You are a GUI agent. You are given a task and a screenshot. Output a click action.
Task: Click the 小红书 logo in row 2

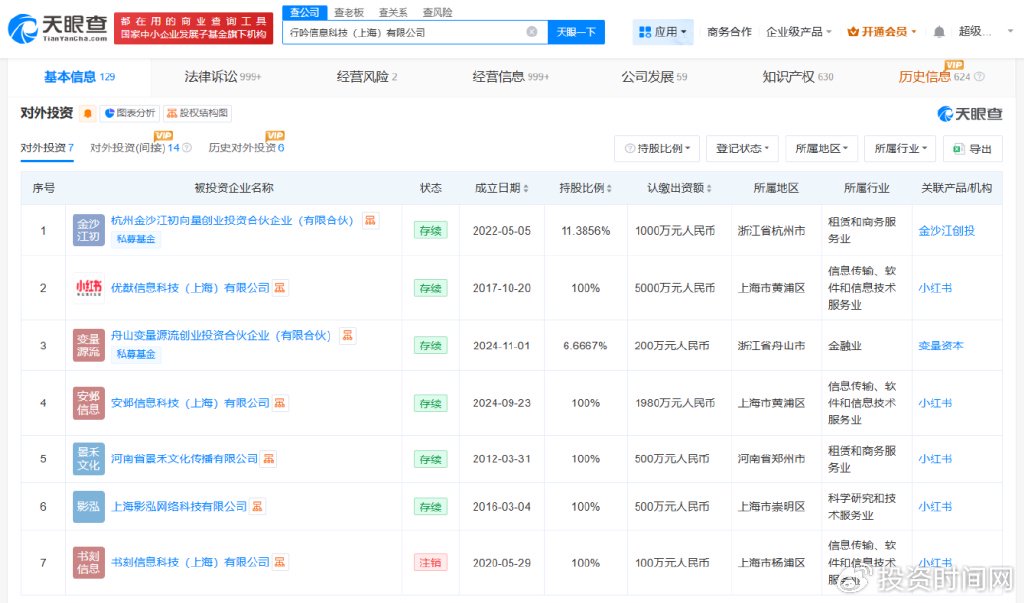point(88,288)
